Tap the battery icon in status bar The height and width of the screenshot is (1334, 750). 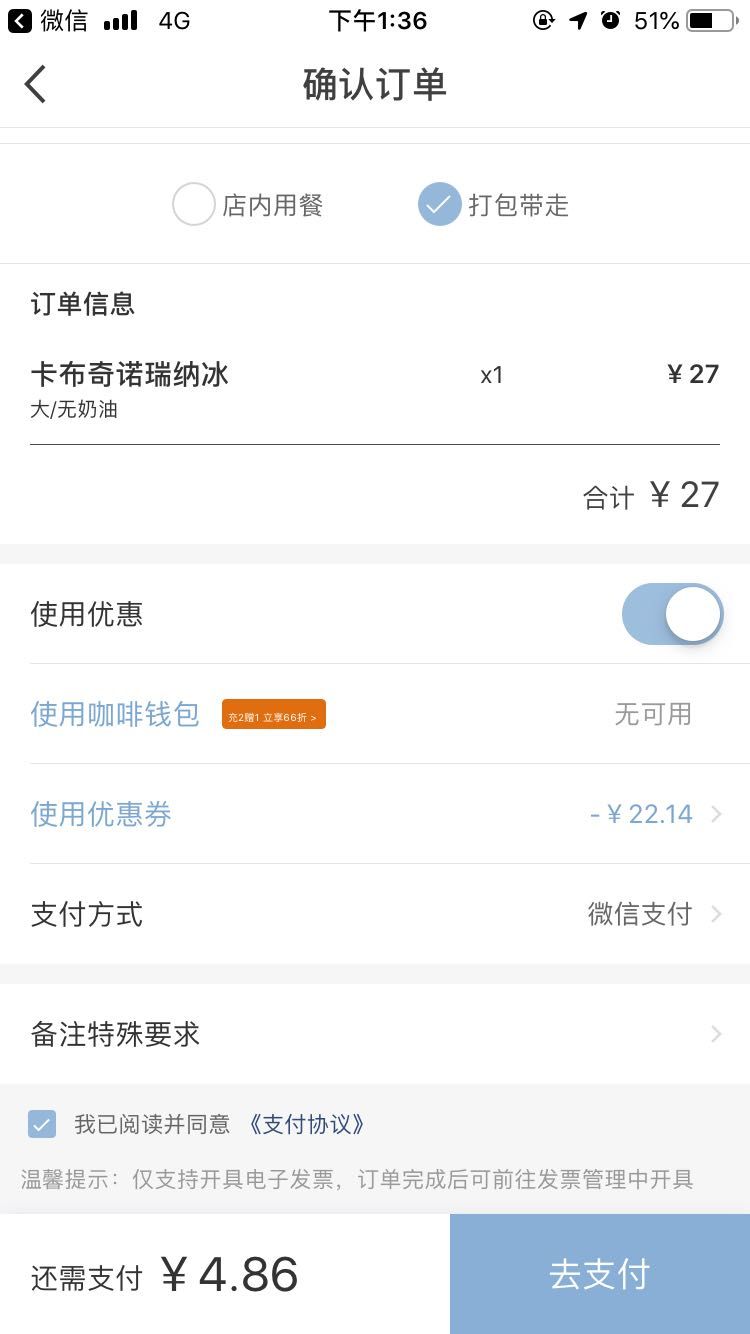(x=711, y=20)
